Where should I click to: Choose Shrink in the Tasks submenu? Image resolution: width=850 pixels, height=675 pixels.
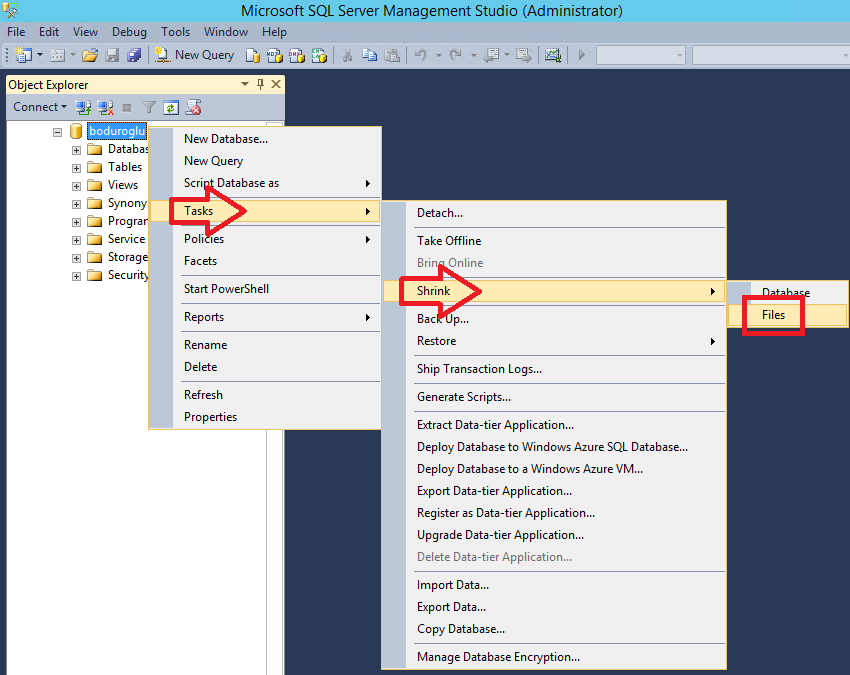point(553,291)
